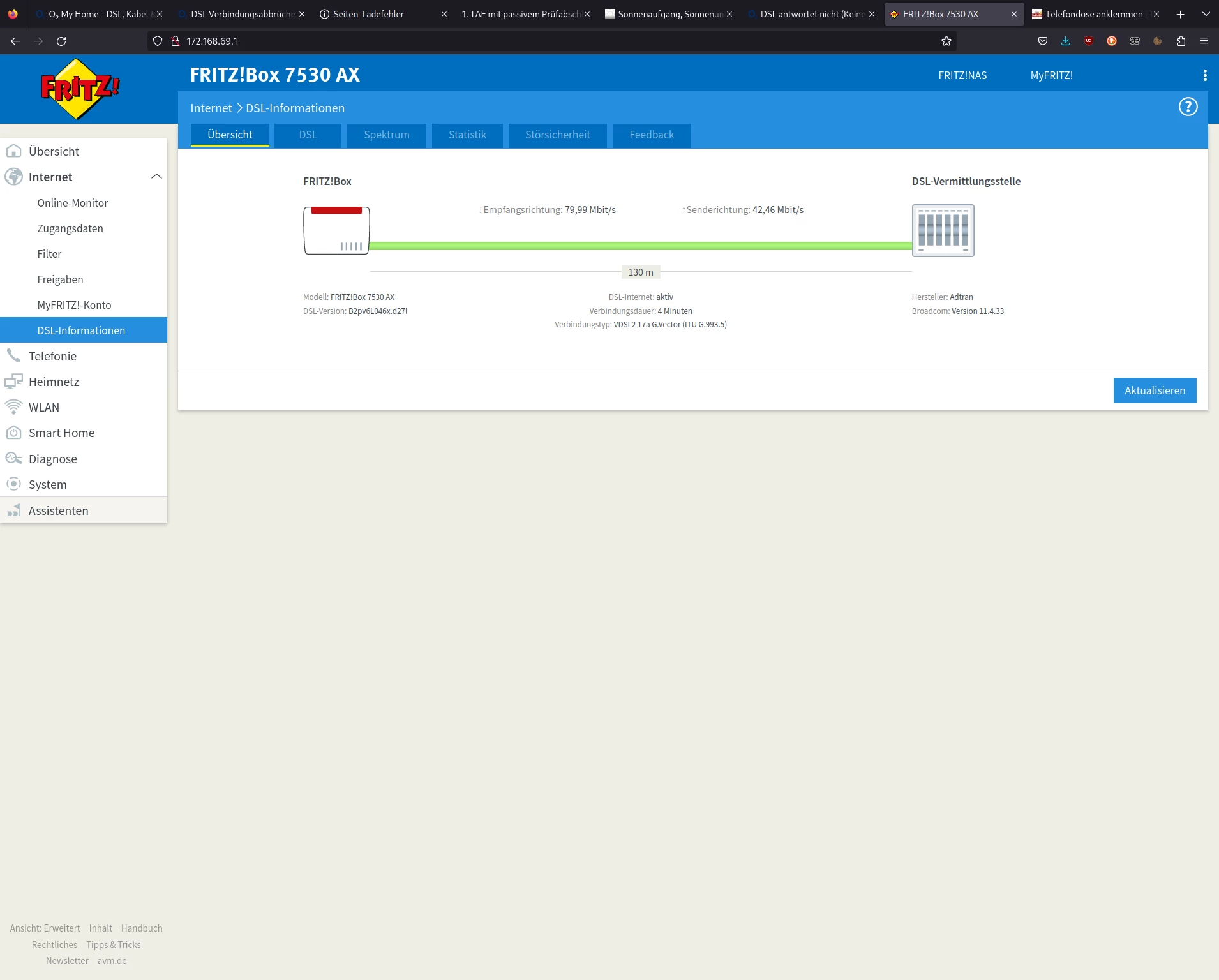The height and width of the screenshot is (980, 1219).
Task: Select DSL-Informationen in sidebar
Action: click(84, 330)
